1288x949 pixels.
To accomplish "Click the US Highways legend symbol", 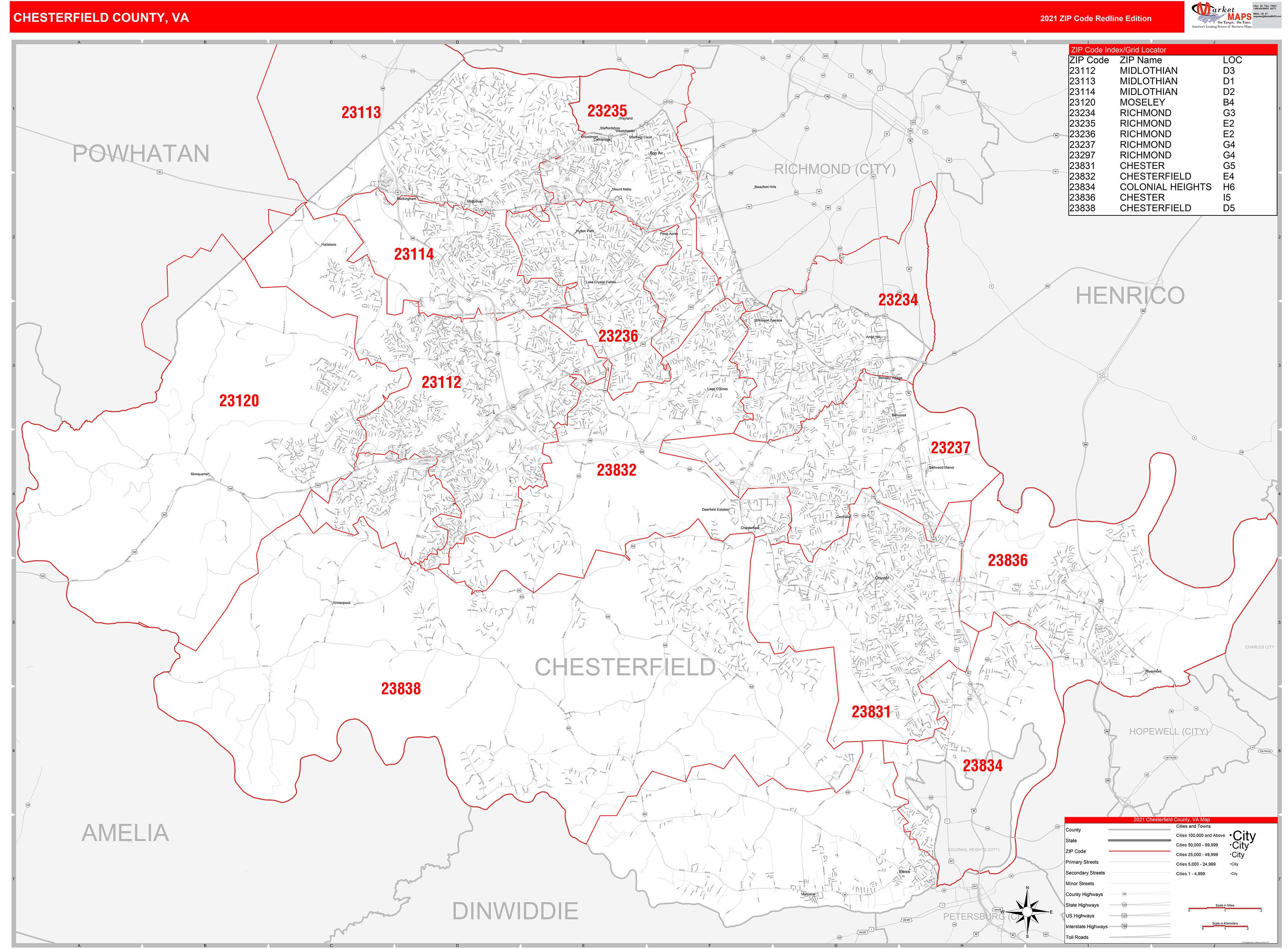I will tap(1124, 916).
